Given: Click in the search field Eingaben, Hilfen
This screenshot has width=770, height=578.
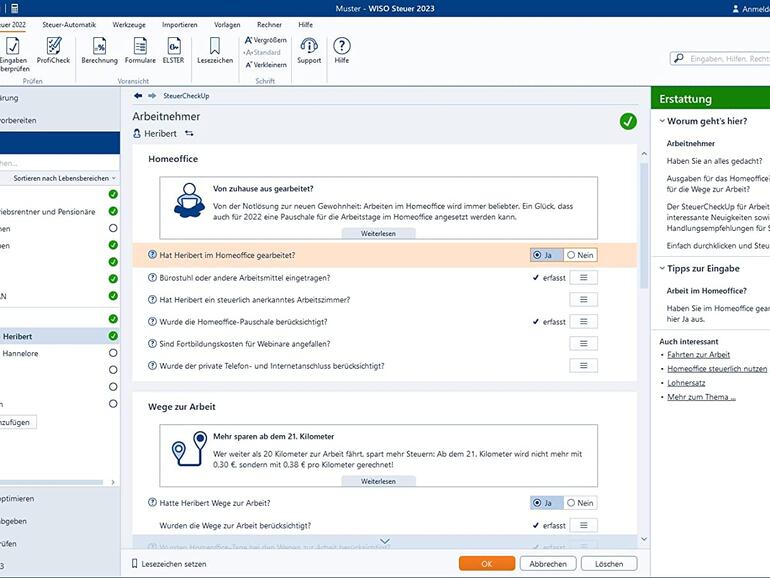Looking at the screenshot, I should (x=720, y=58).
